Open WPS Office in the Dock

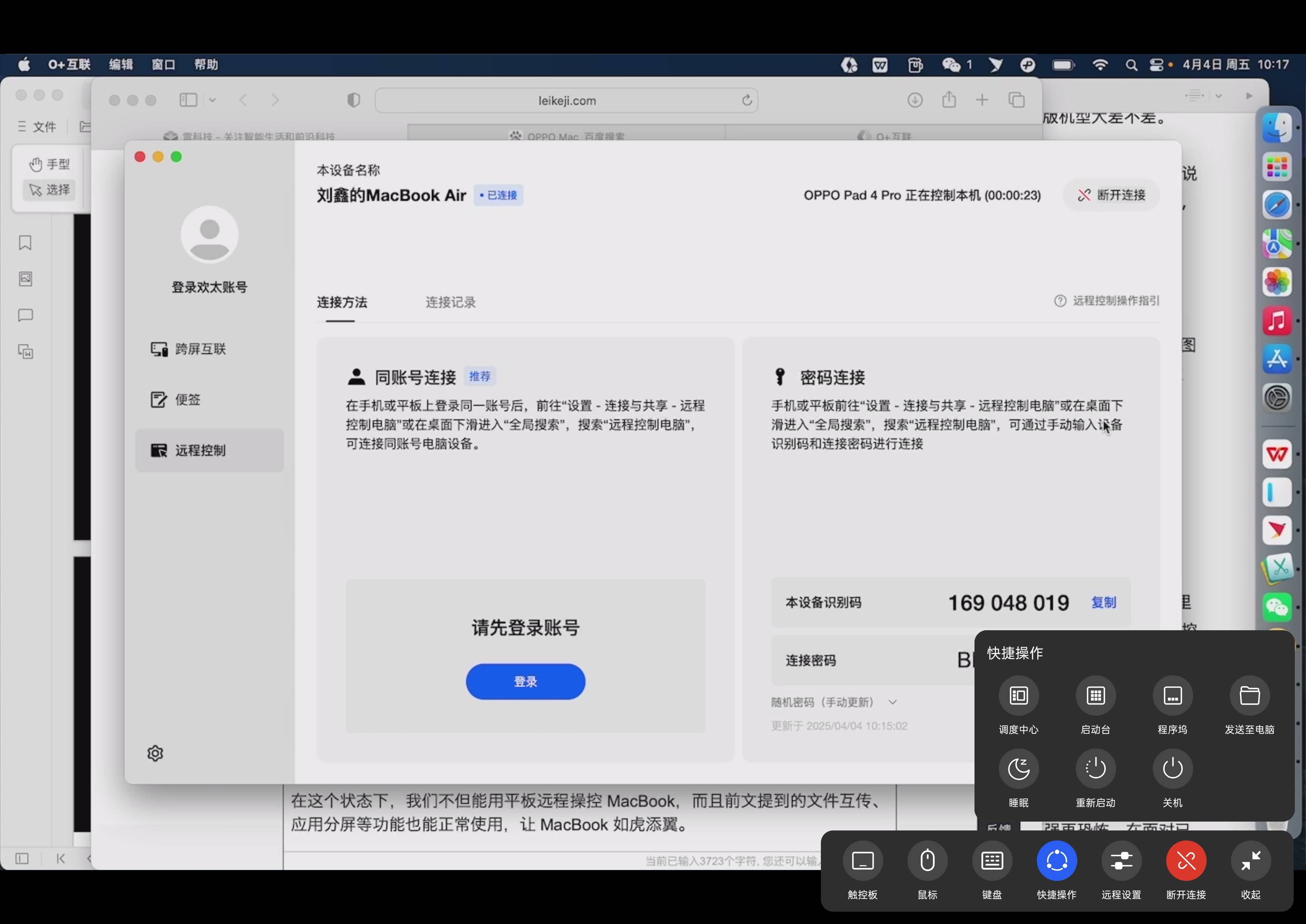click(1277, 454)
